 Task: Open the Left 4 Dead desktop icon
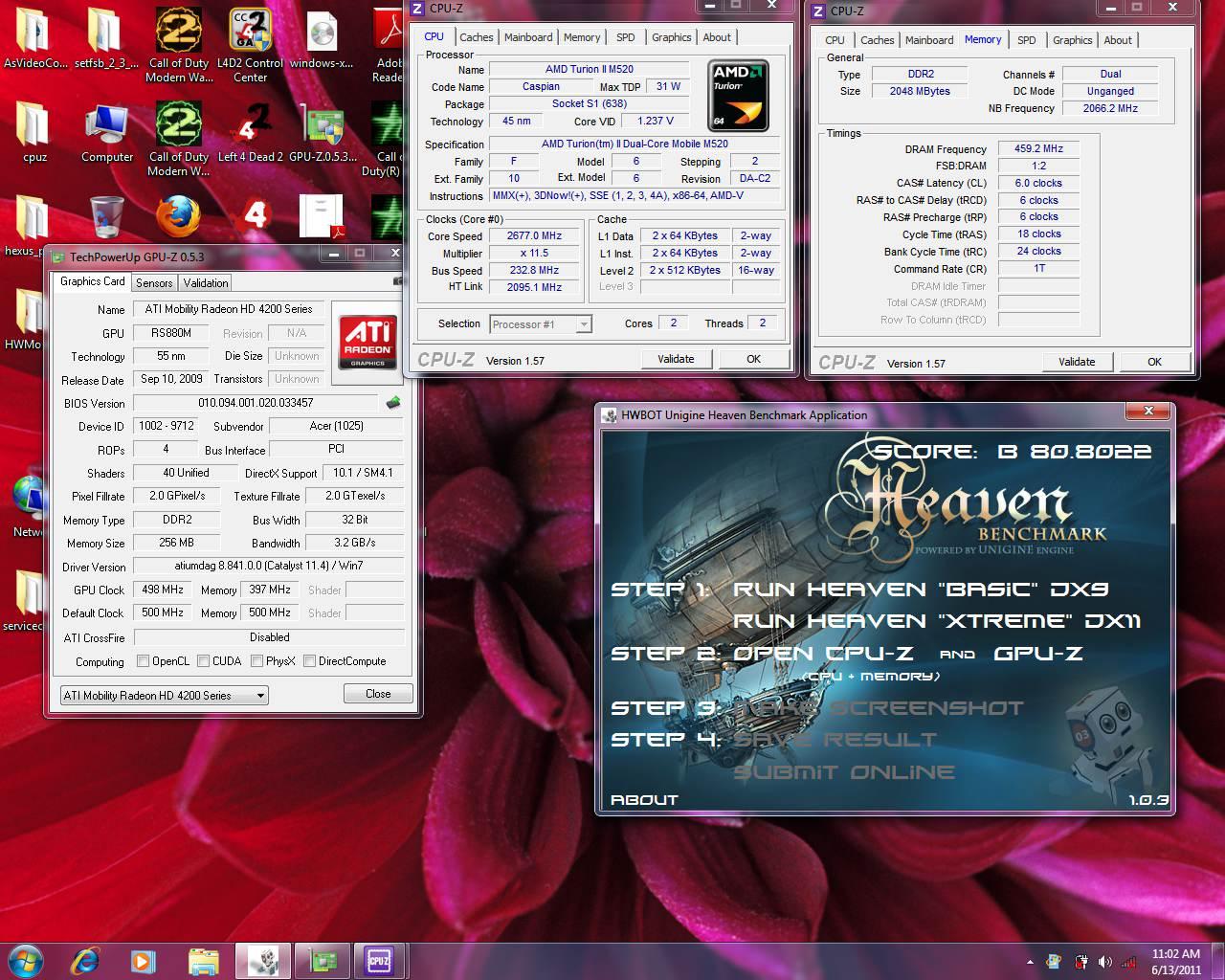251,216
